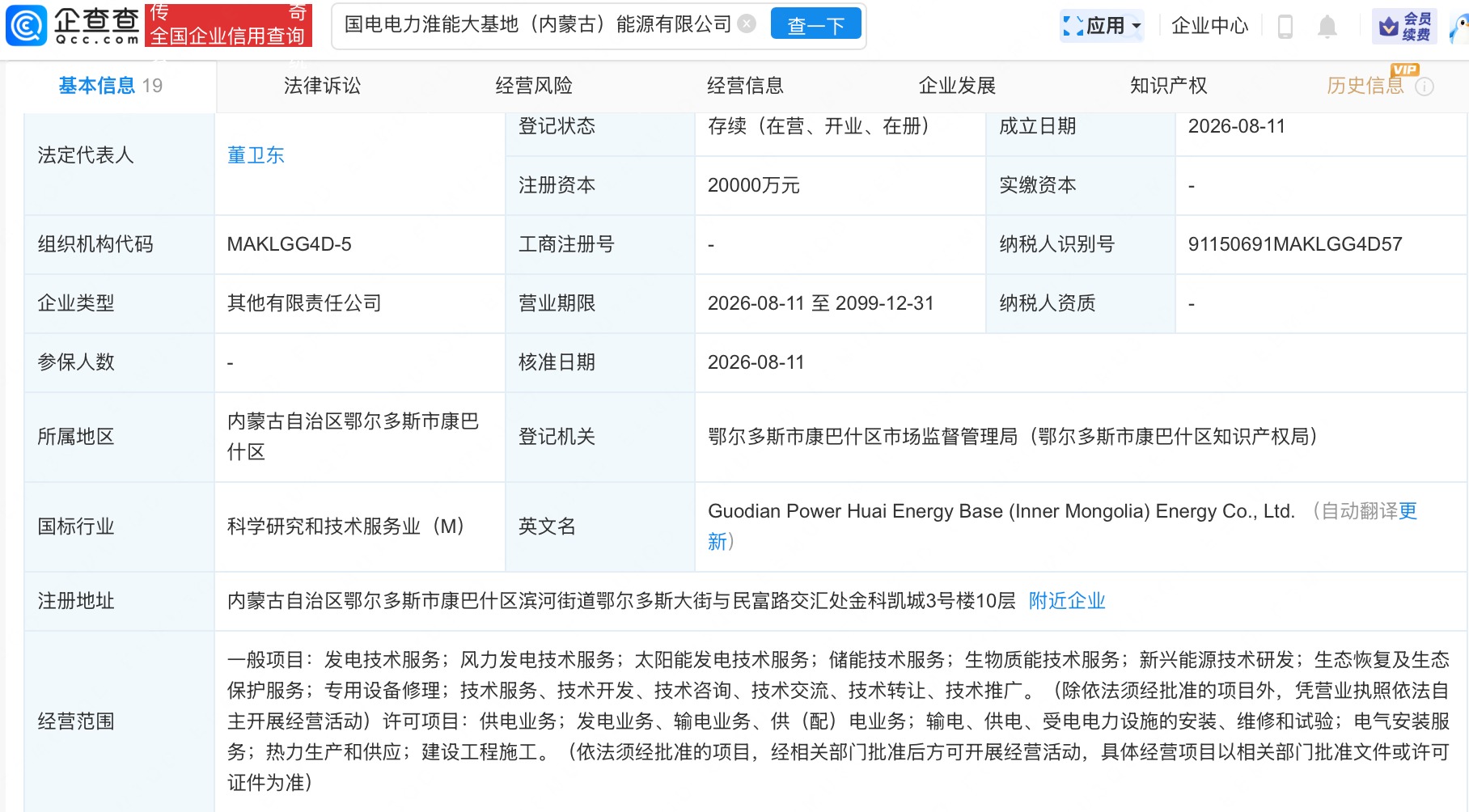Show info icon beside 历史信息
This screenshot has height=812, width=1469.
tap(1425, 87)
